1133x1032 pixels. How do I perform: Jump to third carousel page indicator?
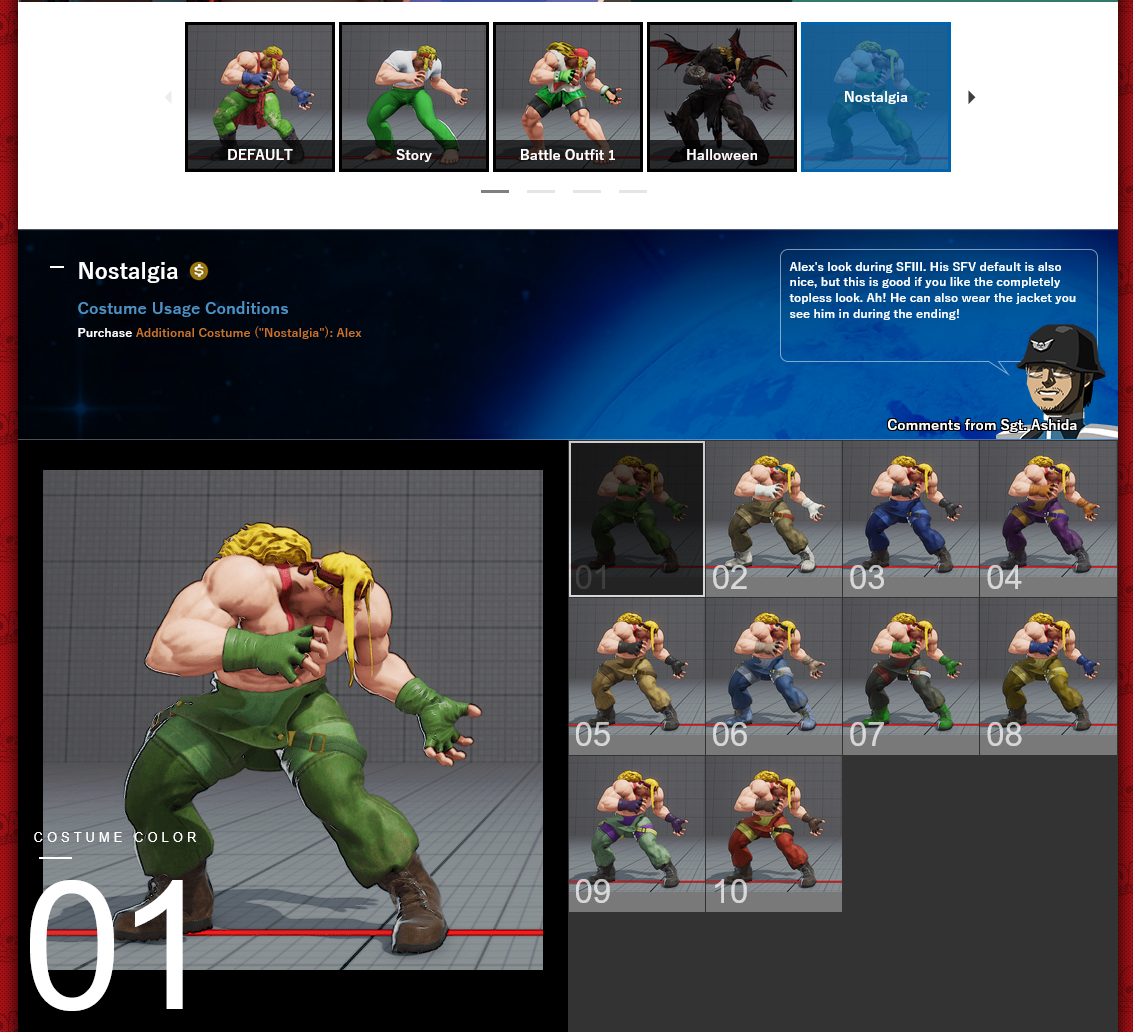pos(587,192)
